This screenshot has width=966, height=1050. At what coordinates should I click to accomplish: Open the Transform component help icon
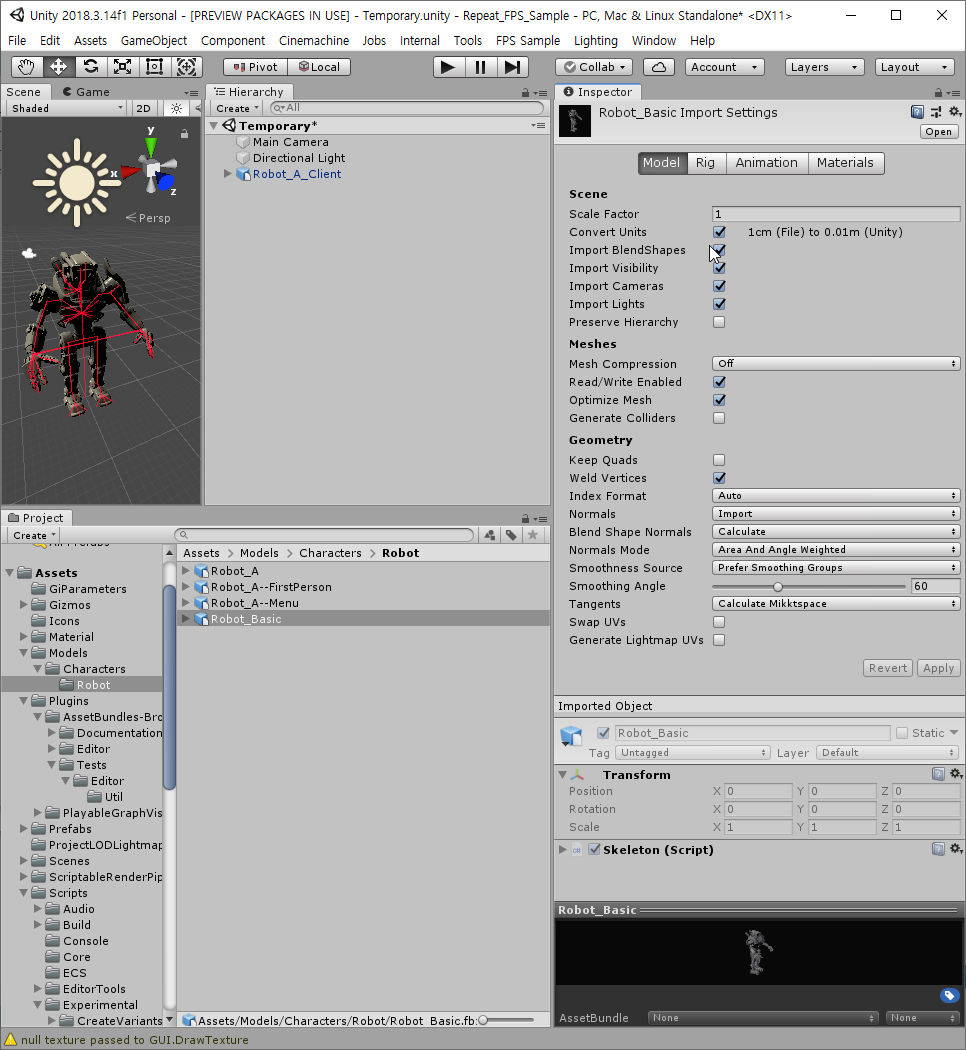pos(939,774)
